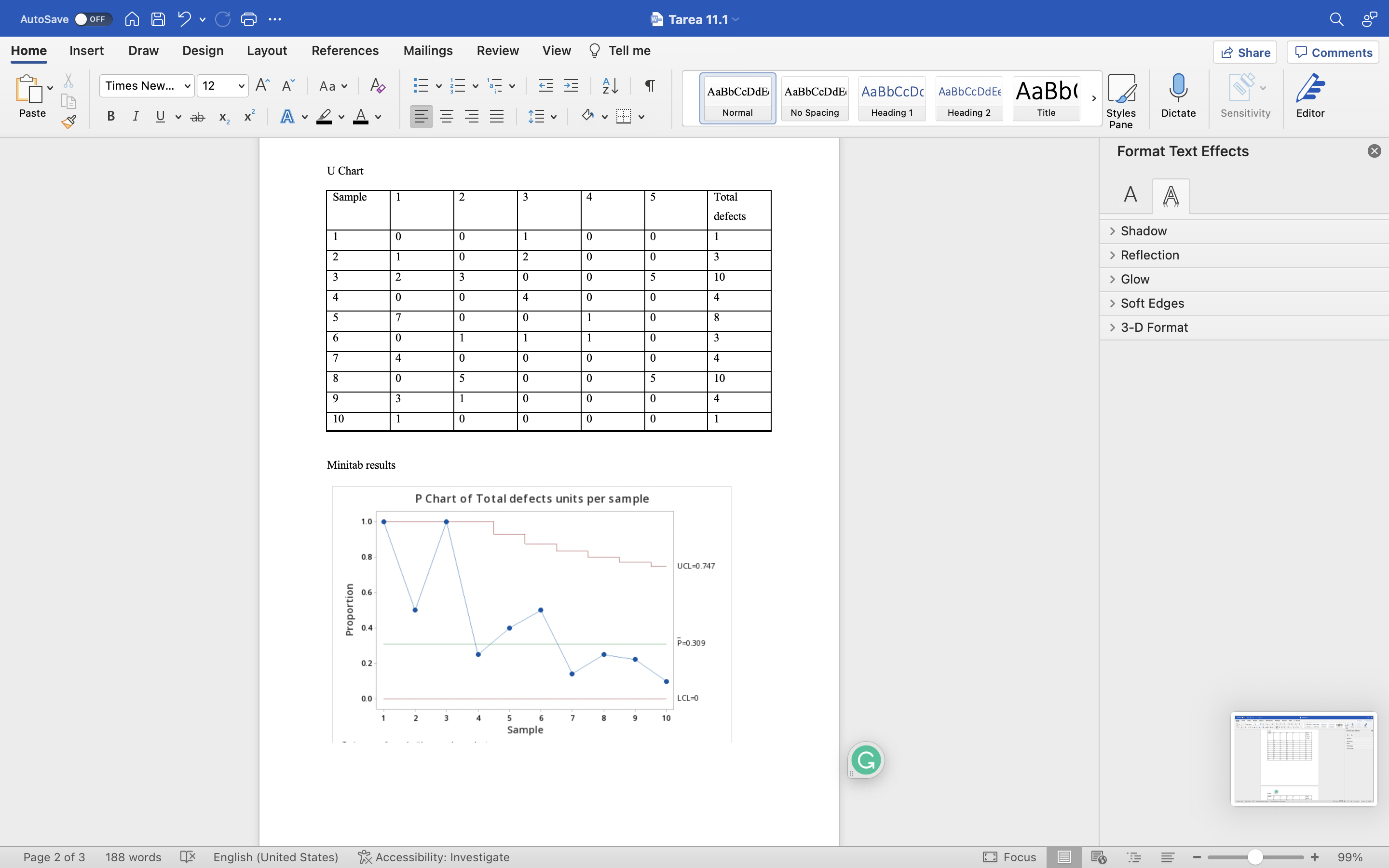
Task: Click the Share button
Action: [x=1244, y=52]
